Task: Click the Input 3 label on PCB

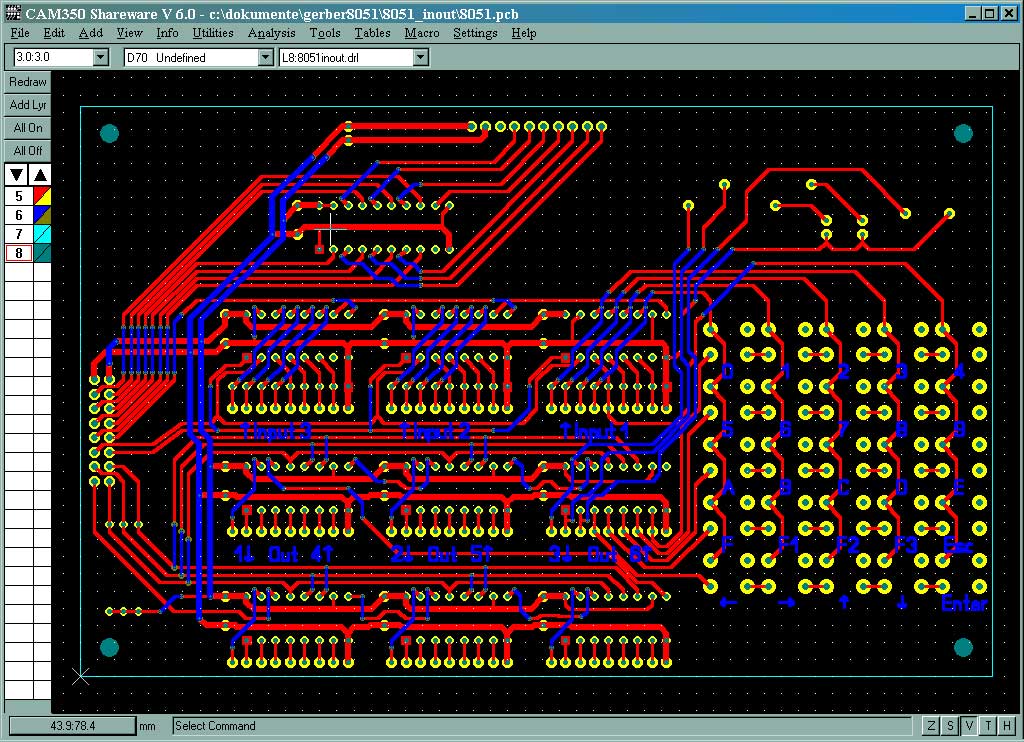Action: [x=276, y=431]
